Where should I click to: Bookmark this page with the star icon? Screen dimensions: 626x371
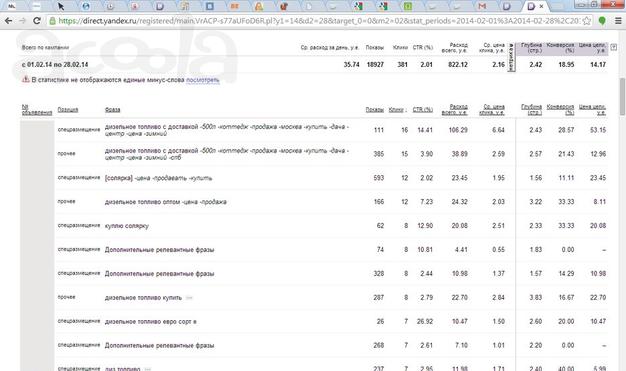point(586,21)
